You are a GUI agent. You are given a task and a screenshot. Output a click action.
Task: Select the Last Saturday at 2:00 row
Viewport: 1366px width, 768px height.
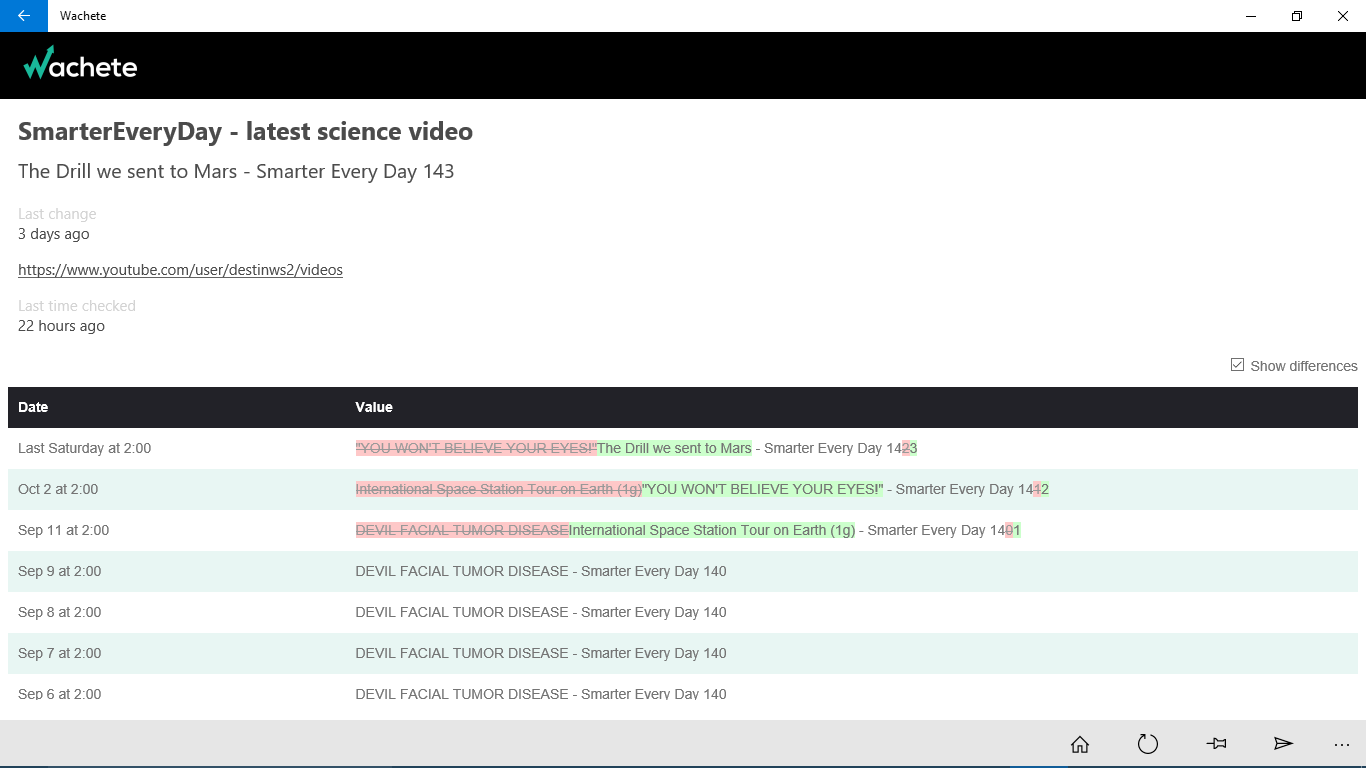coord(683,448)
